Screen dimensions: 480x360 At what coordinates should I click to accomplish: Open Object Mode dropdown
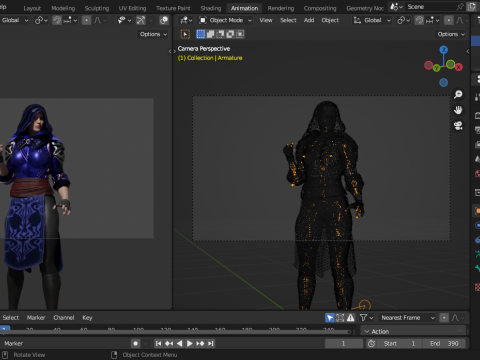(x=225, y=20)
